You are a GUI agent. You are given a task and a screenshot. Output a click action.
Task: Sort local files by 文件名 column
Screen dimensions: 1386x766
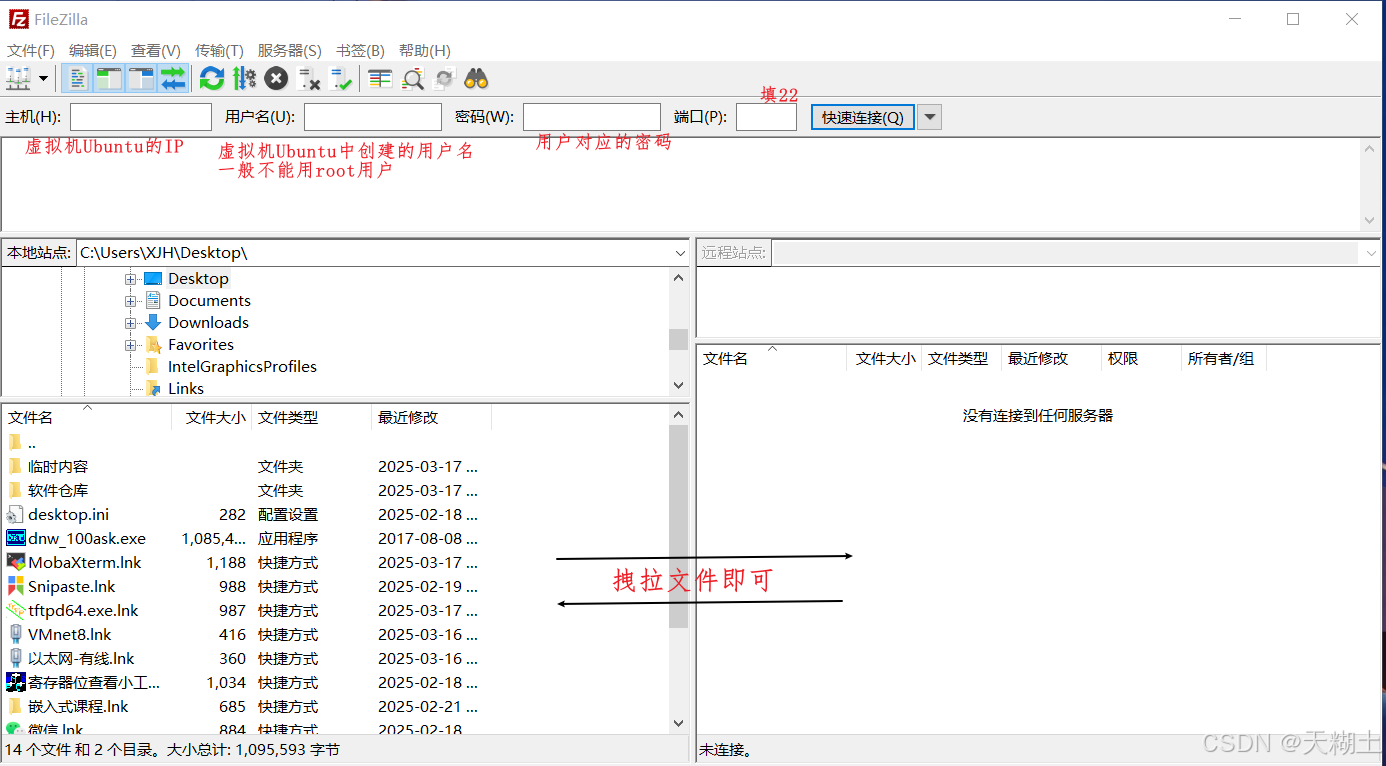coord(87,417)
